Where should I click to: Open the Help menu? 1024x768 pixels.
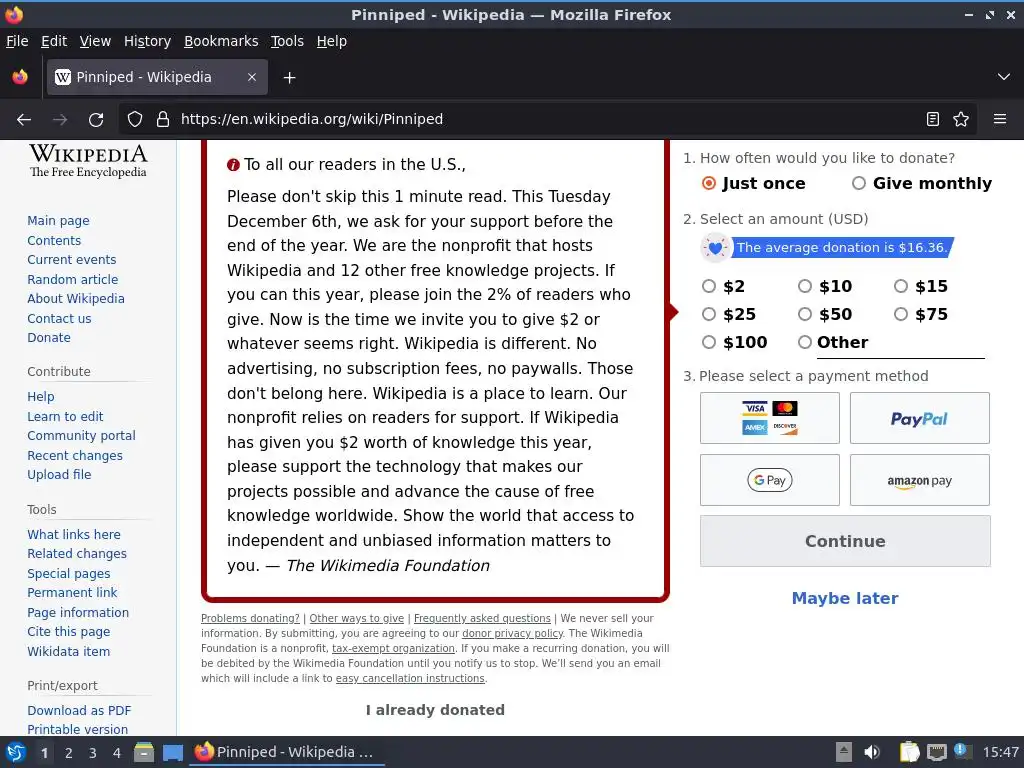[x=332, y=41]
